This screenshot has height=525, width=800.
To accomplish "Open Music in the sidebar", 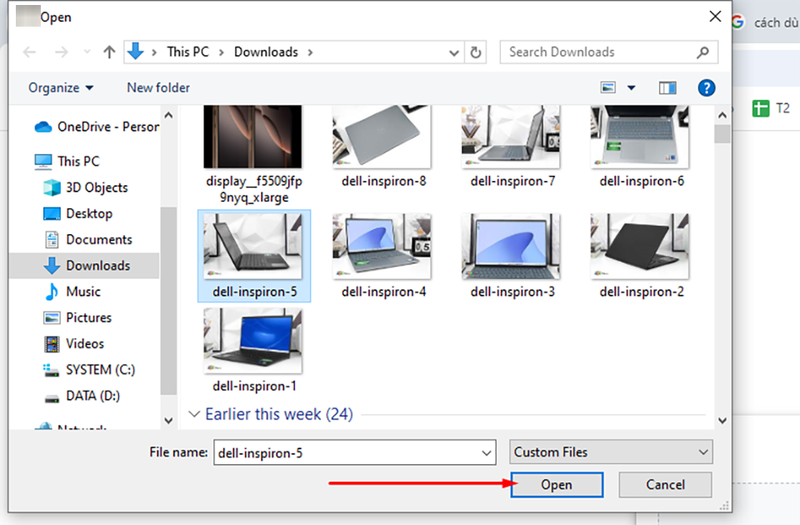I will [72, 291].
